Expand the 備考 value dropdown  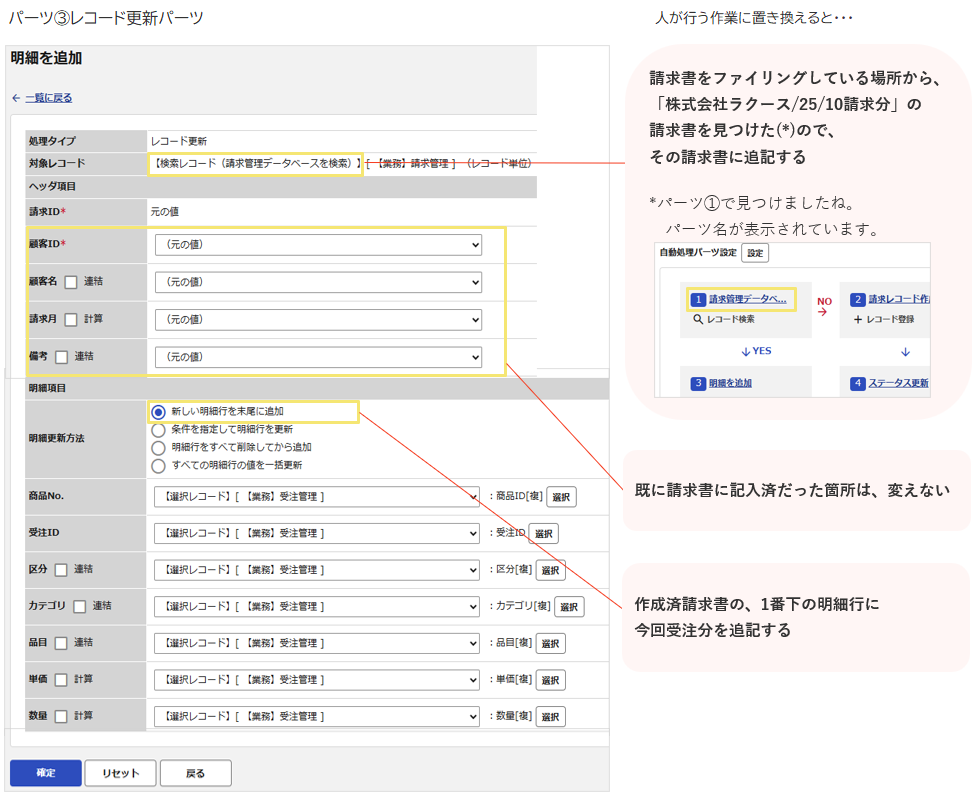[x=318, y=357]
